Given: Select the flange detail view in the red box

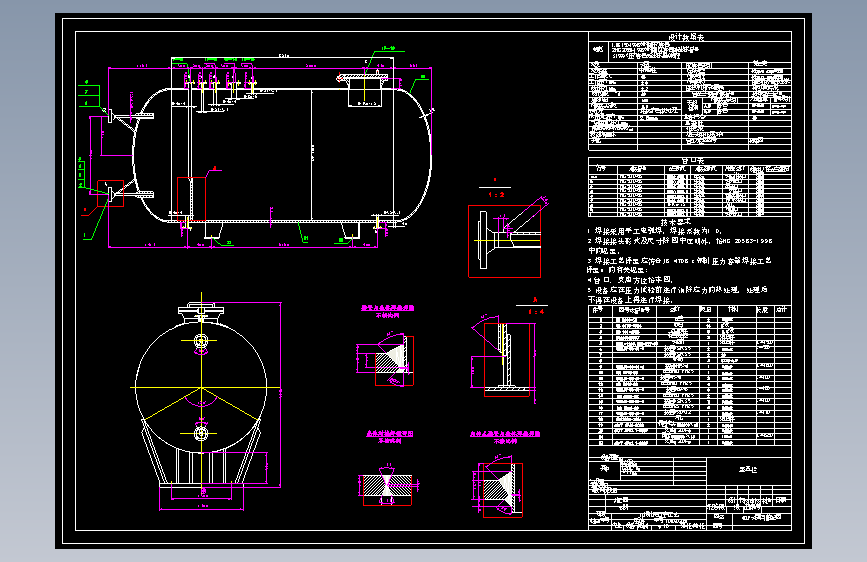Looking at the screenshot, I should coord(504,241).
